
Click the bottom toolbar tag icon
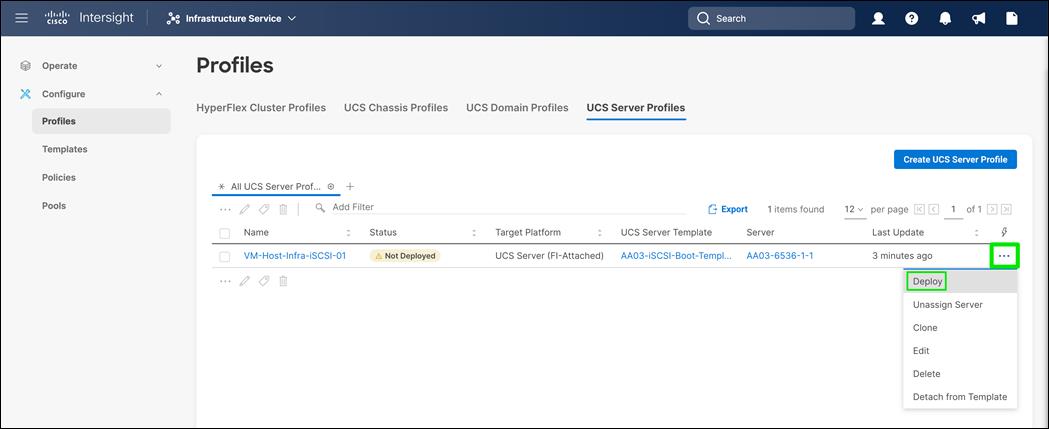[264, 281]
